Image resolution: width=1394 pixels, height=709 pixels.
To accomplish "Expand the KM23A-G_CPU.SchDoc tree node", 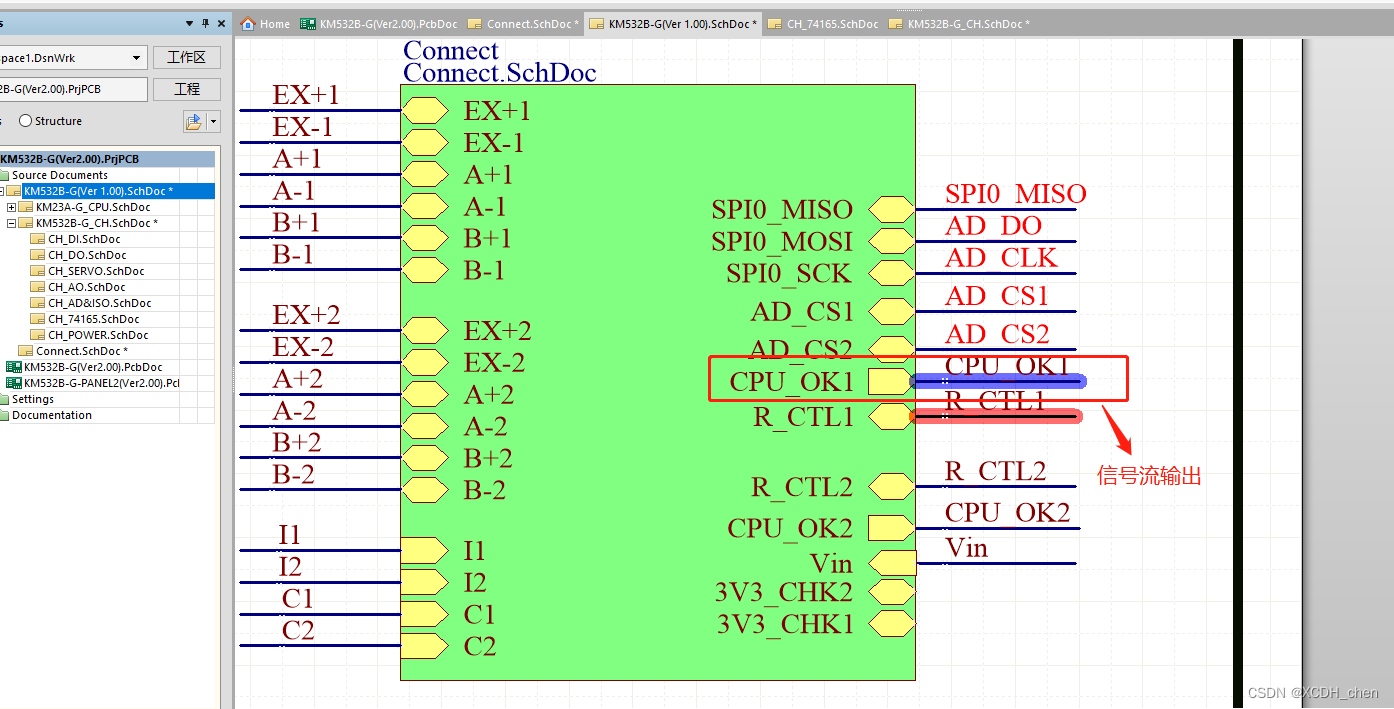I will (10, 207).
